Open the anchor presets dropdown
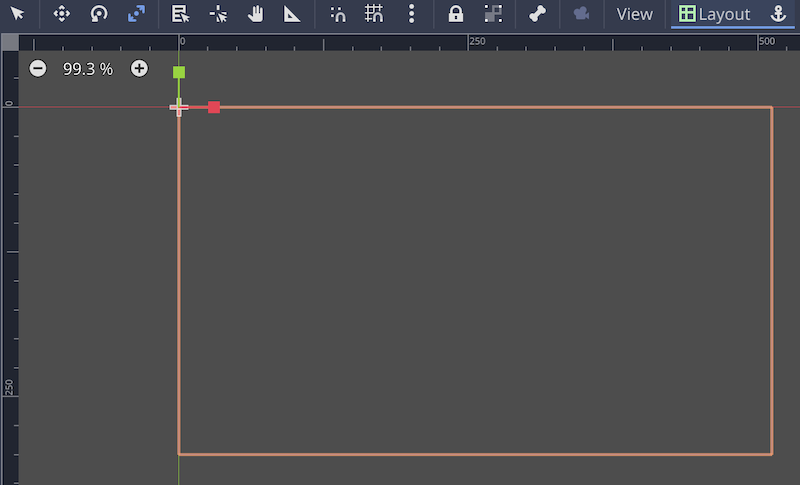800x485 pixels. coord(779,14)
